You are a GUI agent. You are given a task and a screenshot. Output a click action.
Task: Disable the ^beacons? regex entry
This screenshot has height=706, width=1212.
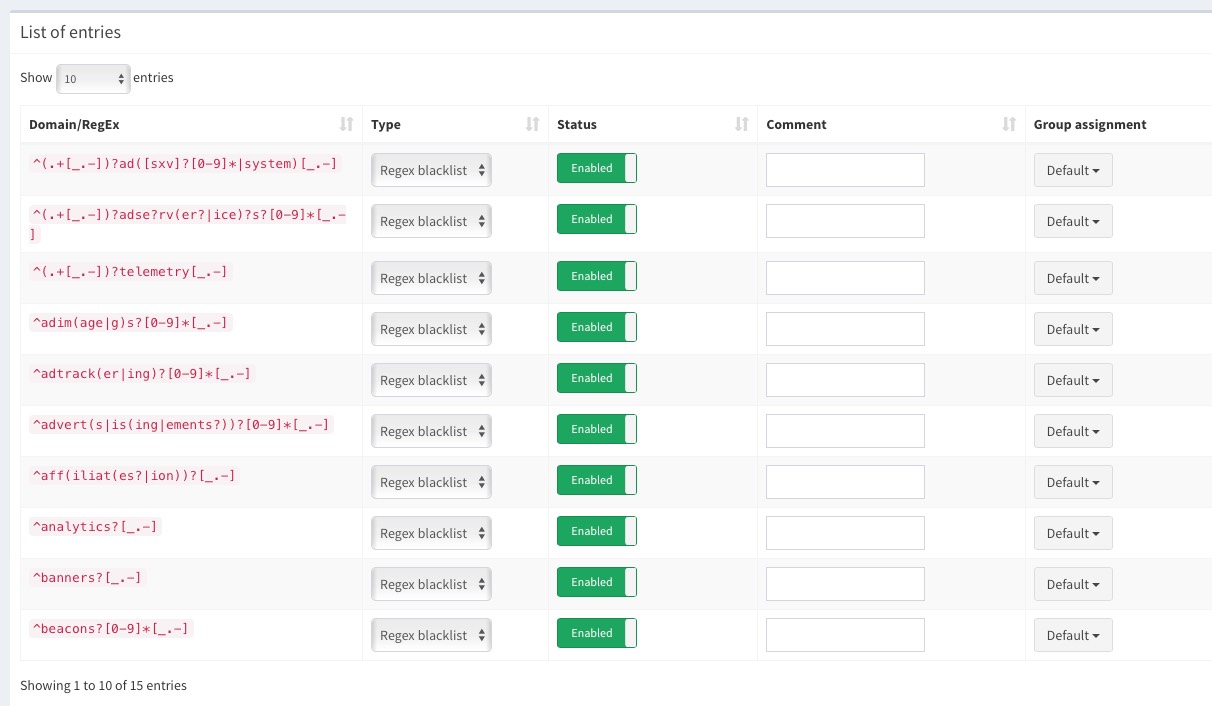click(596, 633)
